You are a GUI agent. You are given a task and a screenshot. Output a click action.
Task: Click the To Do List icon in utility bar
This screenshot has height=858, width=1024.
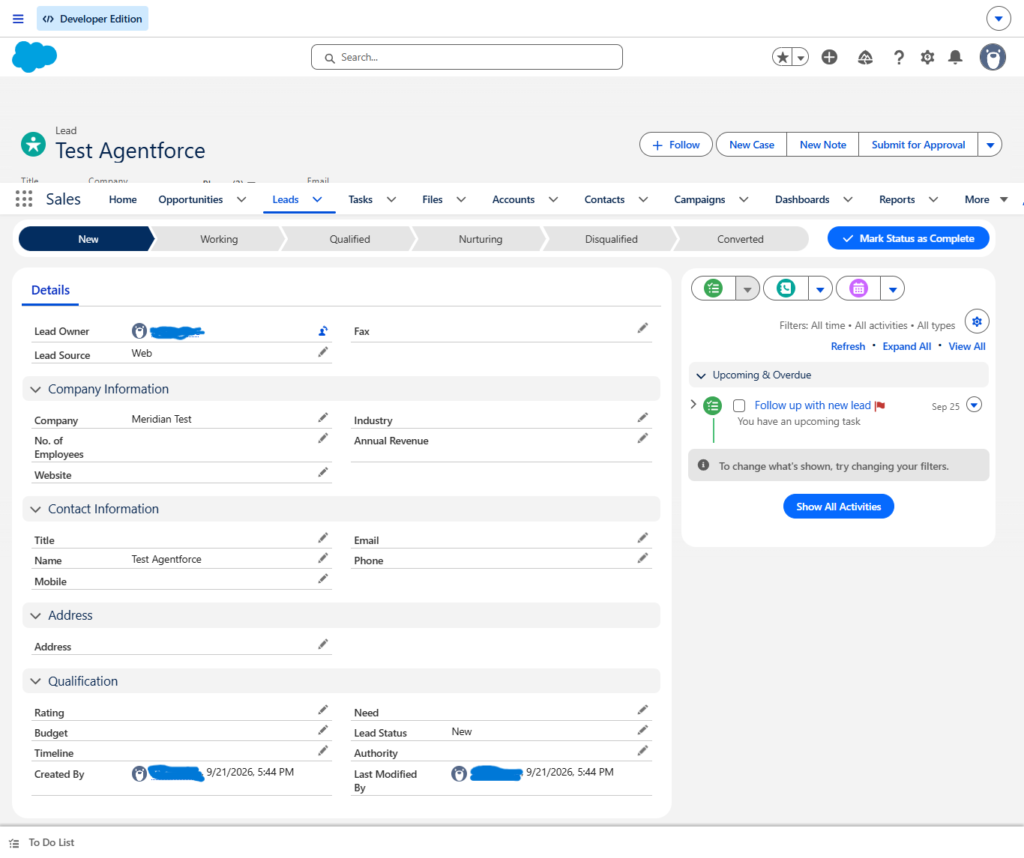click(x=14, y=843)
